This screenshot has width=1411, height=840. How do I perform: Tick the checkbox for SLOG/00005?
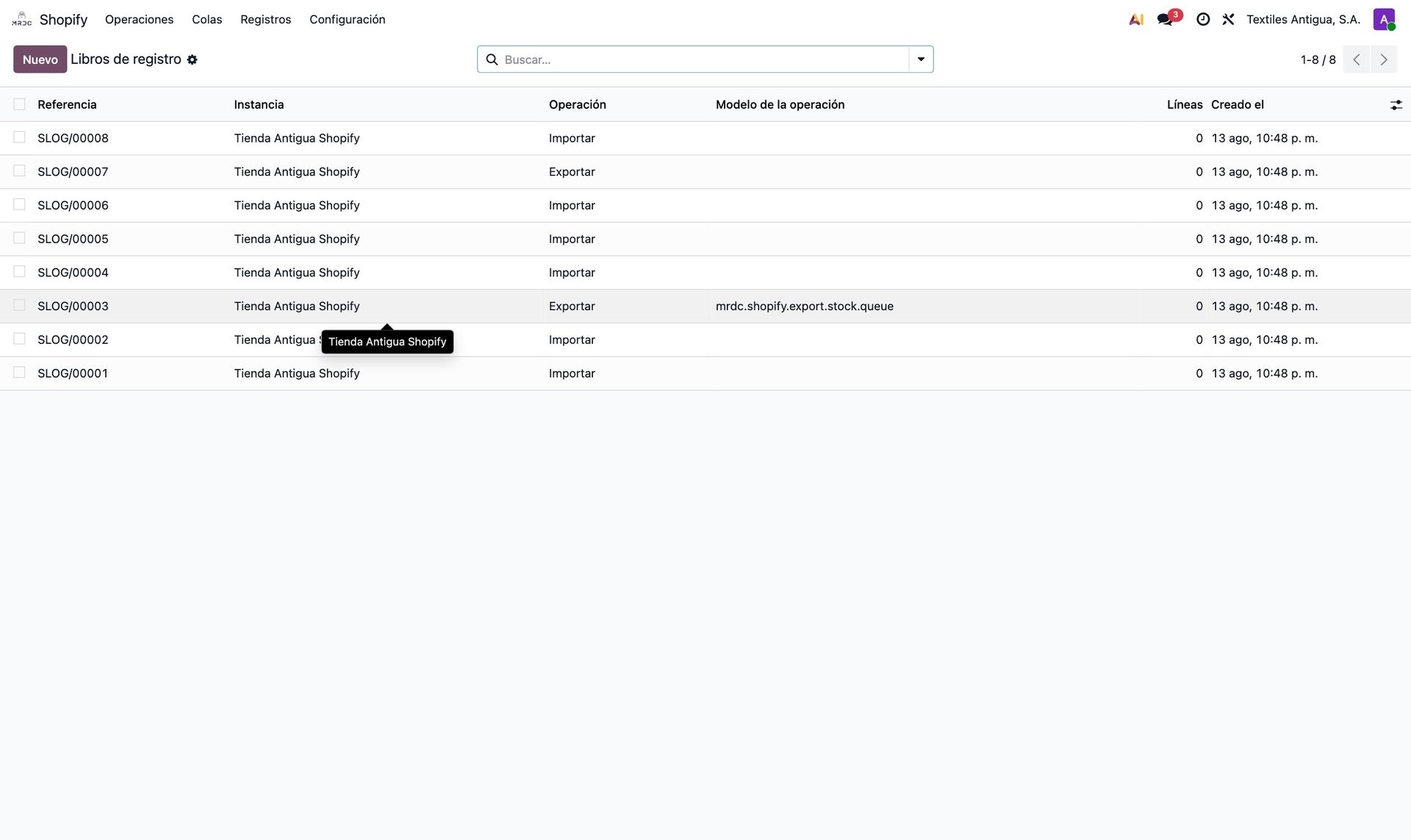[x=19, y=238]
